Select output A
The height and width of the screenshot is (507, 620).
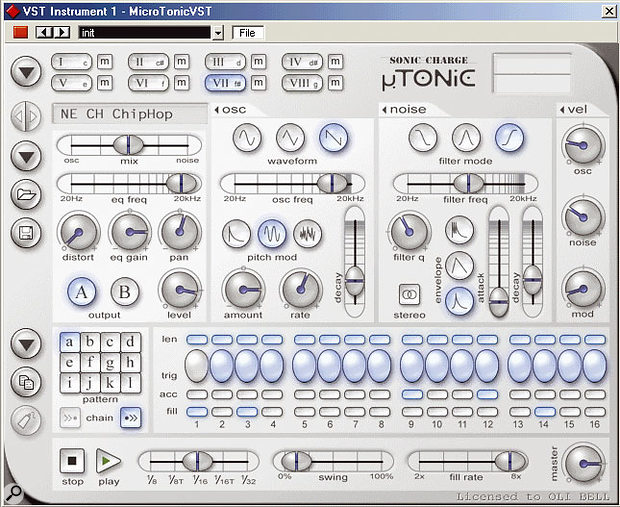(81, 292)
